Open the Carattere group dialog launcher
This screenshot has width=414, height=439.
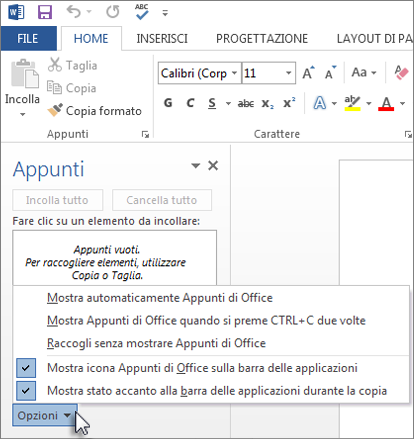click(408, 134)
